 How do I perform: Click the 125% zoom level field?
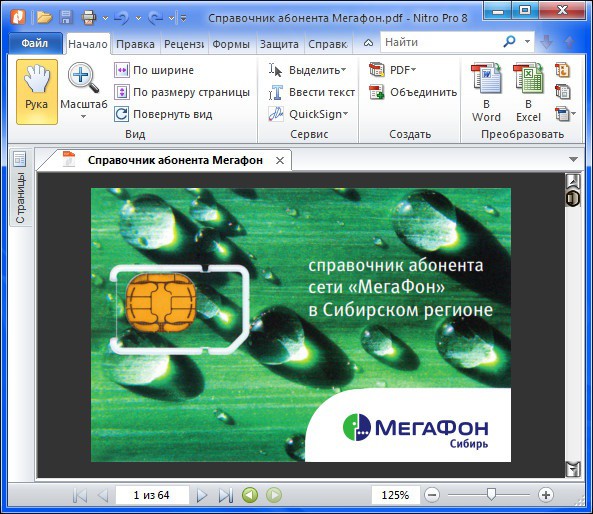[395, 495]
